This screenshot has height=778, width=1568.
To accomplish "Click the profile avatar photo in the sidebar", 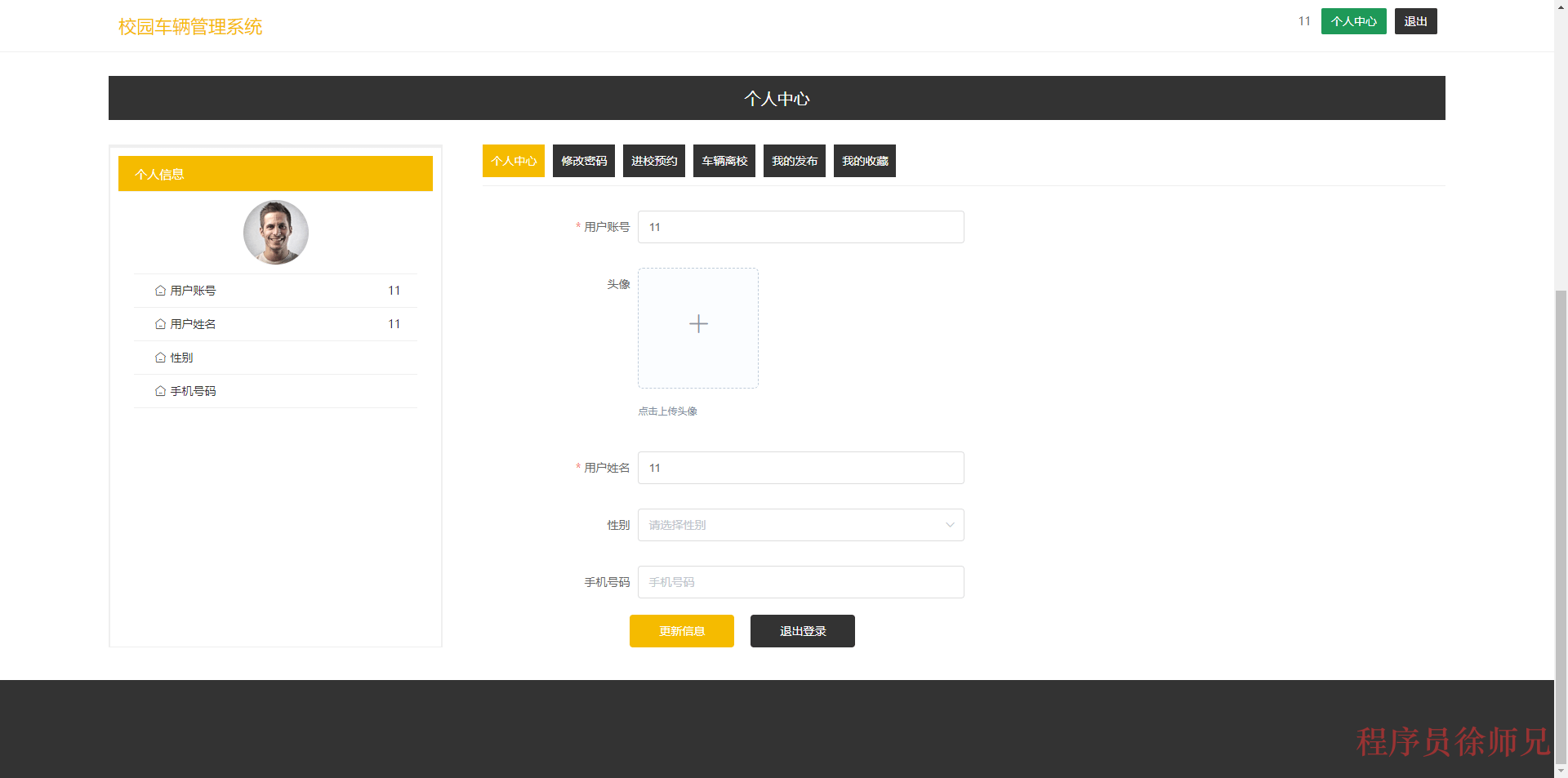I will [x=275, y=232].
